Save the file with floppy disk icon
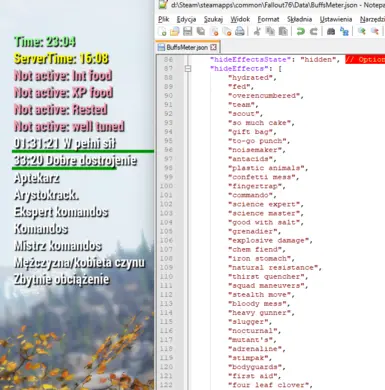385x390 pixels. point(188,32)
